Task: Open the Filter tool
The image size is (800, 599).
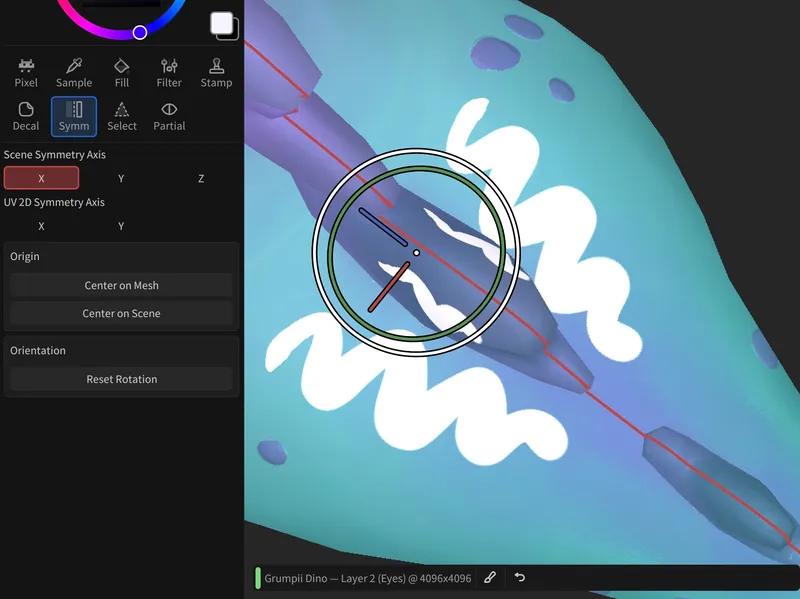Action: tap(169, 72)
